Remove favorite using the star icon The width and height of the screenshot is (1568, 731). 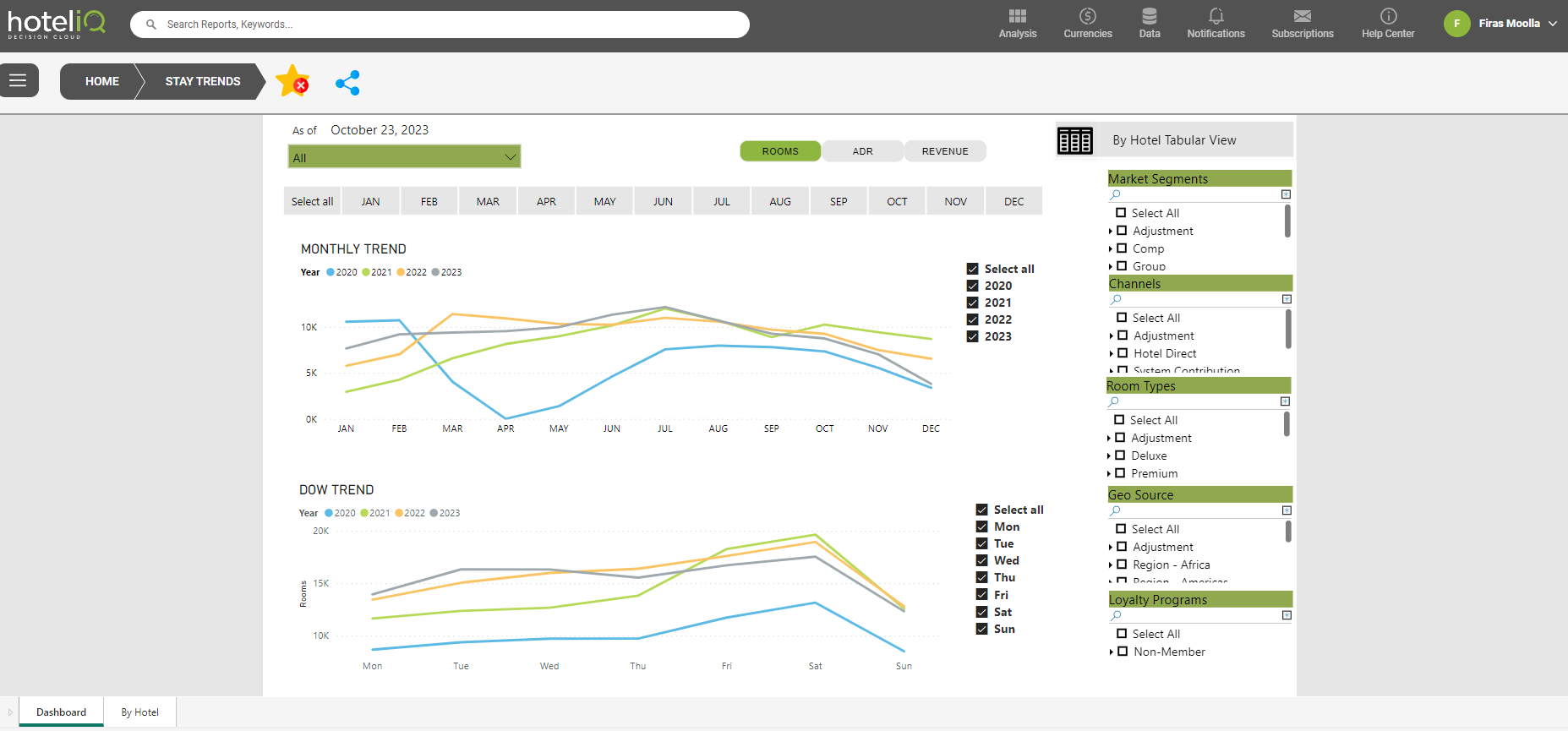pyautogui.click(x=292, y=81)
